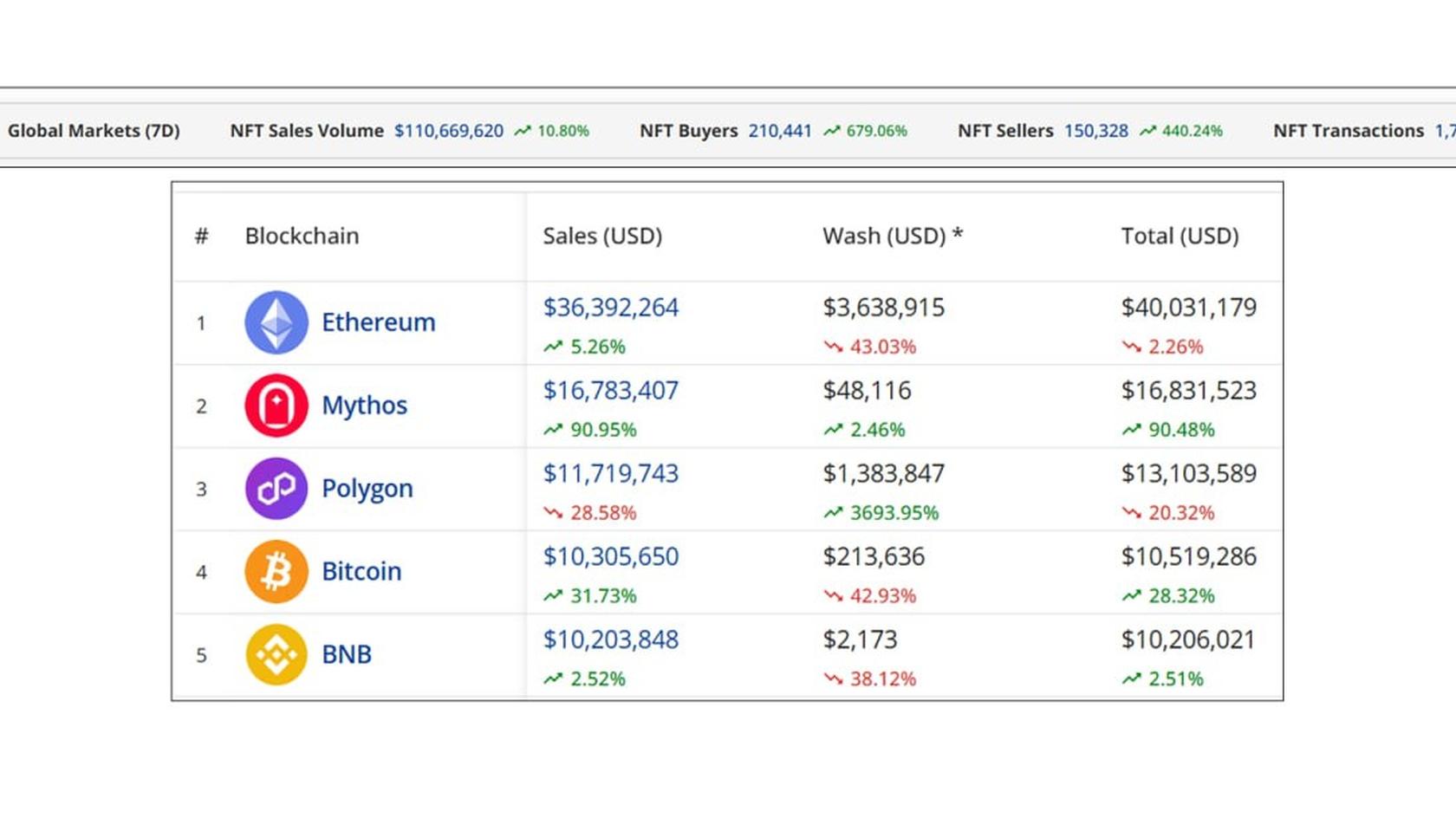Sort by the Sales (USD) column header
The width and height of the screenshot is (1456, 818).
(602, 236)
